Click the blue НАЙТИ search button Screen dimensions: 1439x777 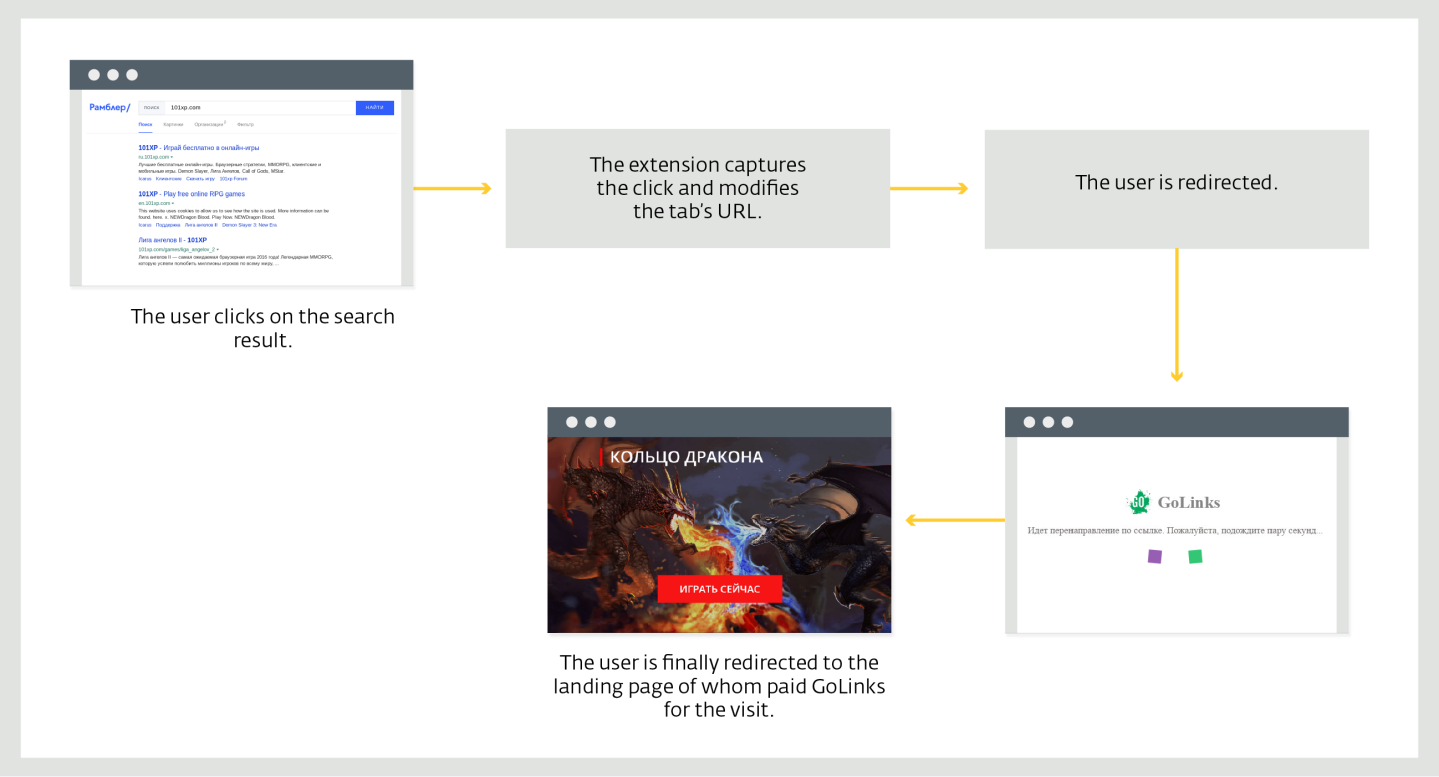pos(375,107)
